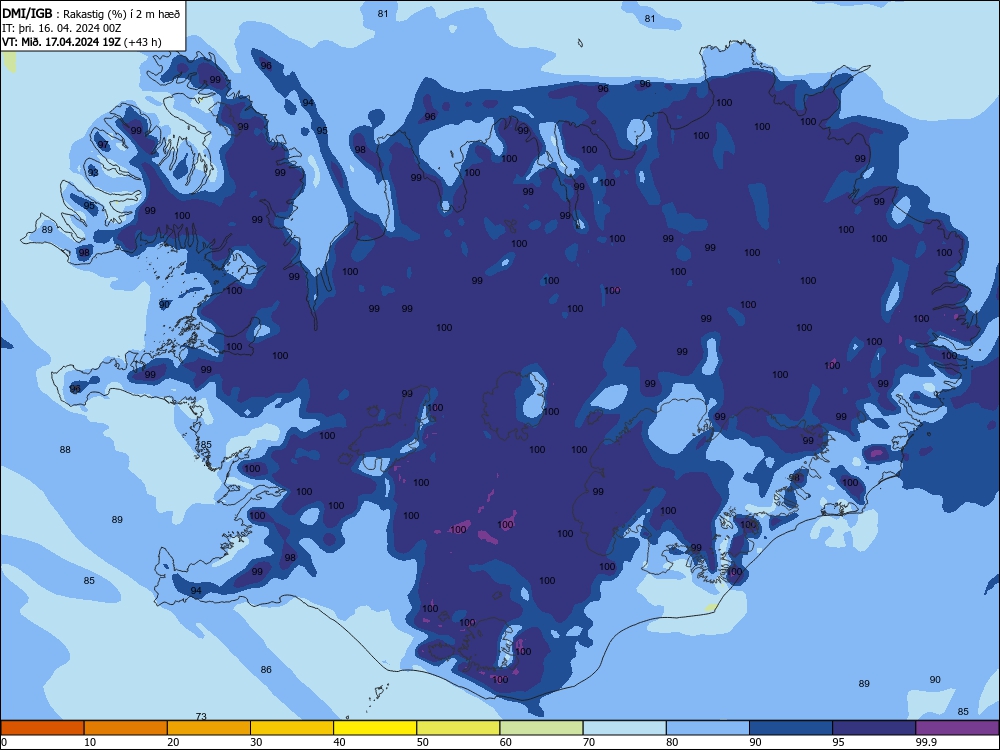
Task: Click the legend tick label '99.9'
Action: tap(926, 742)
